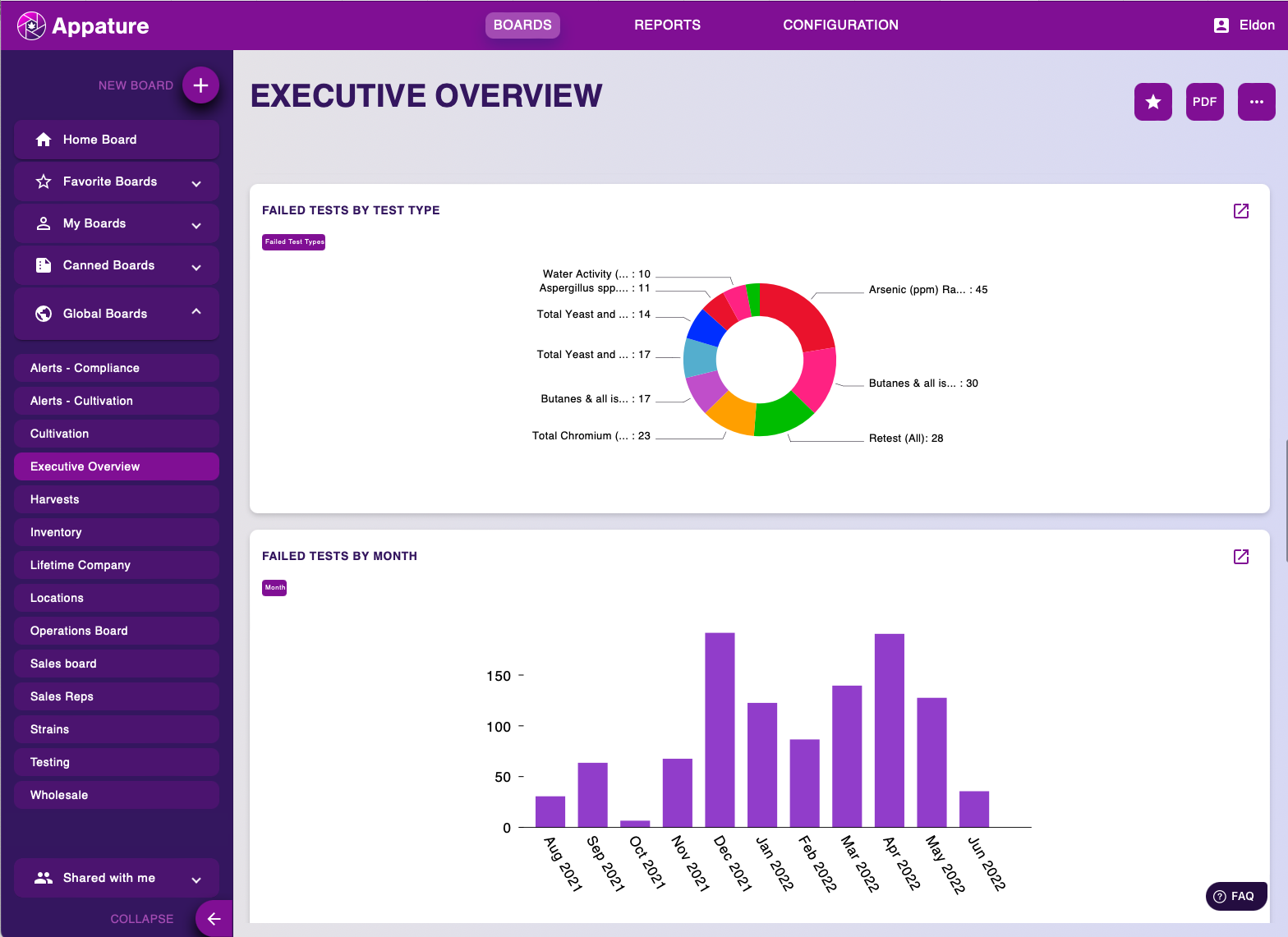Click the Eldon user profile icon

[x=1221, y=25]
